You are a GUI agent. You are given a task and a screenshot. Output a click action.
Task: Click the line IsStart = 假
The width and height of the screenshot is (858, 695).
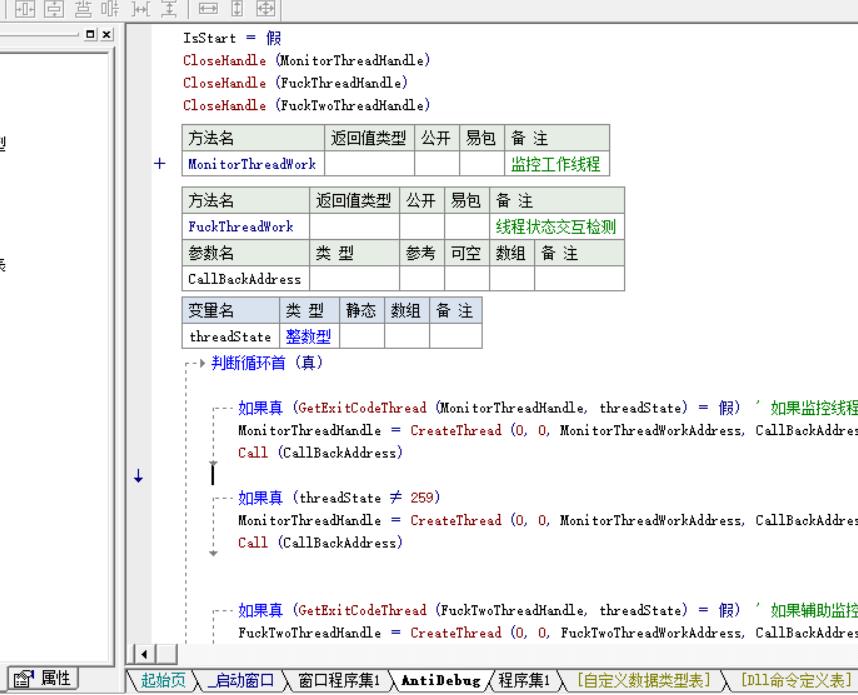pyautogui.click(x=232, y=38)
